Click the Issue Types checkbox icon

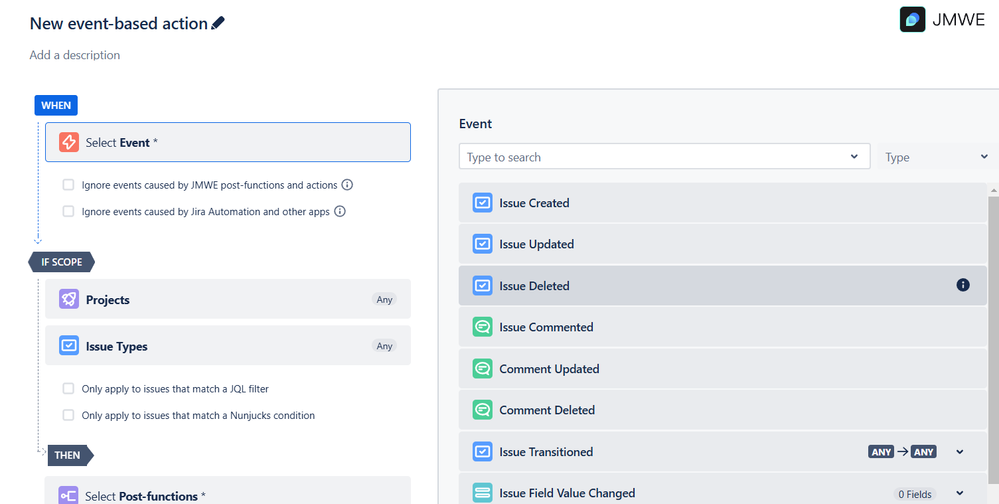coord(69,345)
